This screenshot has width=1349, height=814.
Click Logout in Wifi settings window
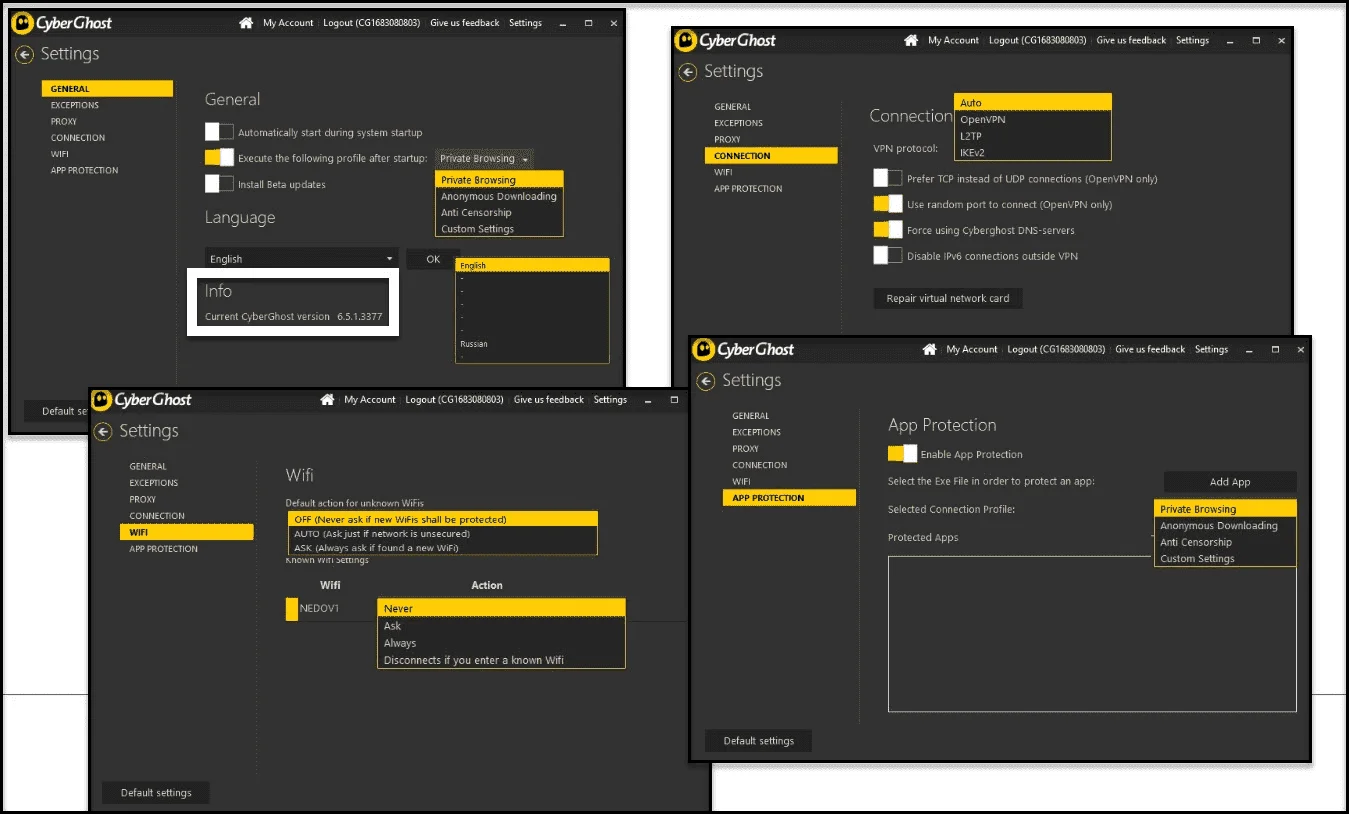(452, 400)
